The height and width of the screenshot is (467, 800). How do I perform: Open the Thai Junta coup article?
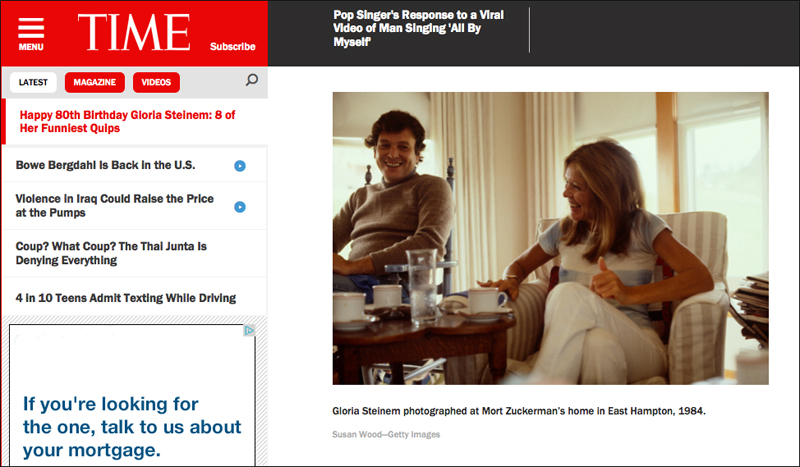pyautogui.click(x=116, y=253)
